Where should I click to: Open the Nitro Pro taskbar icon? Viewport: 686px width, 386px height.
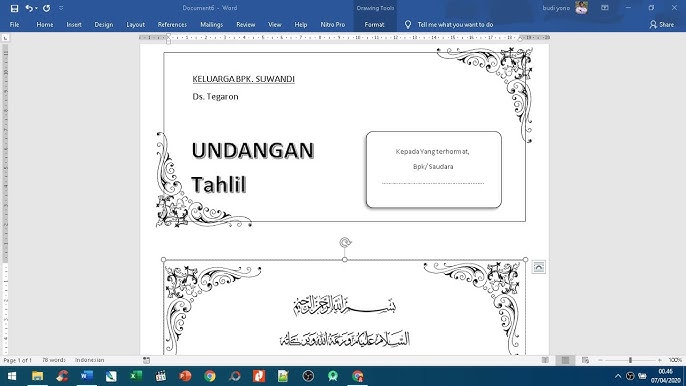(259, 376)
